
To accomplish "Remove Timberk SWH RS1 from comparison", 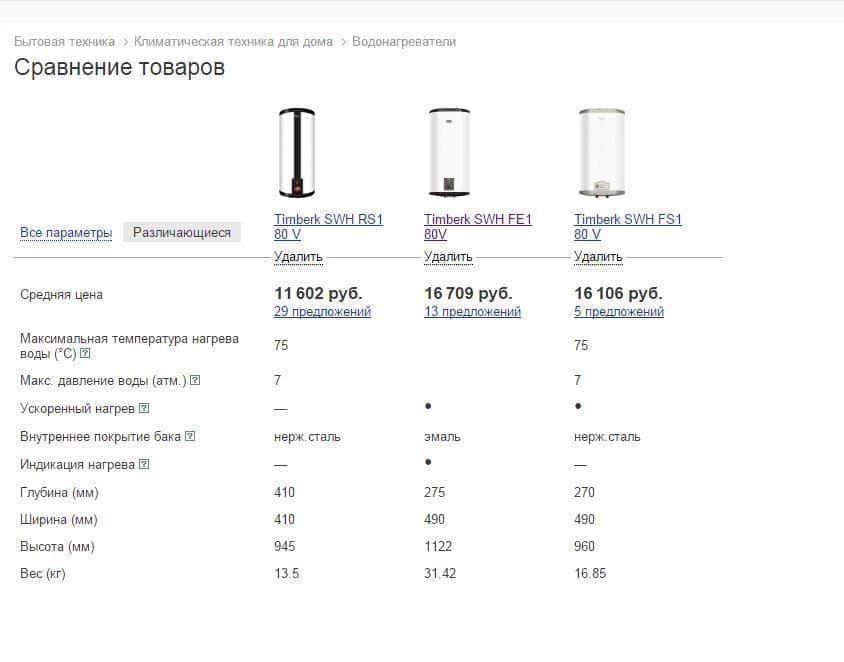I will tap(298, 257).
